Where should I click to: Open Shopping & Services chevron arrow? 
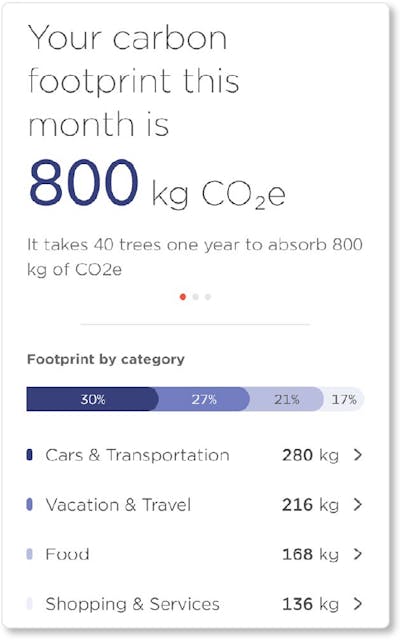pyautogui.click(x=358, y=604)
